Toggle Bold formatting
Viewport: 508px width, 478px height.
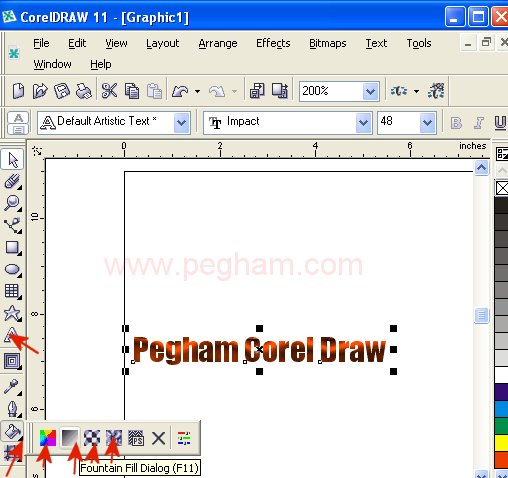pos(456,123)
